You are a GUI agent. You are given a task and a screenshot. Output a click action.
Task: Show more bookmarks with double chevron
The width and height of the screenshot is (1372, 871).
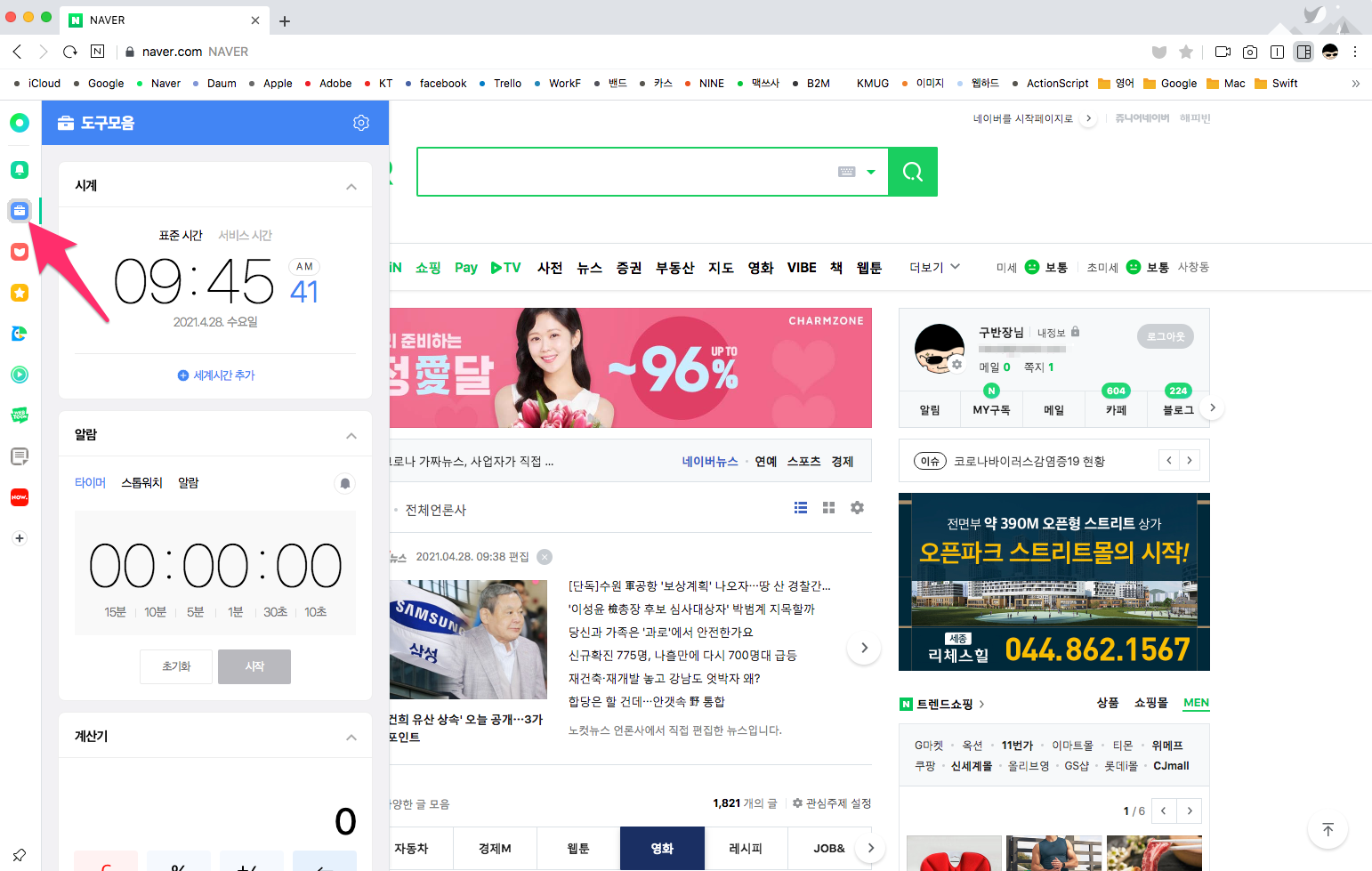click(1356, 84)
